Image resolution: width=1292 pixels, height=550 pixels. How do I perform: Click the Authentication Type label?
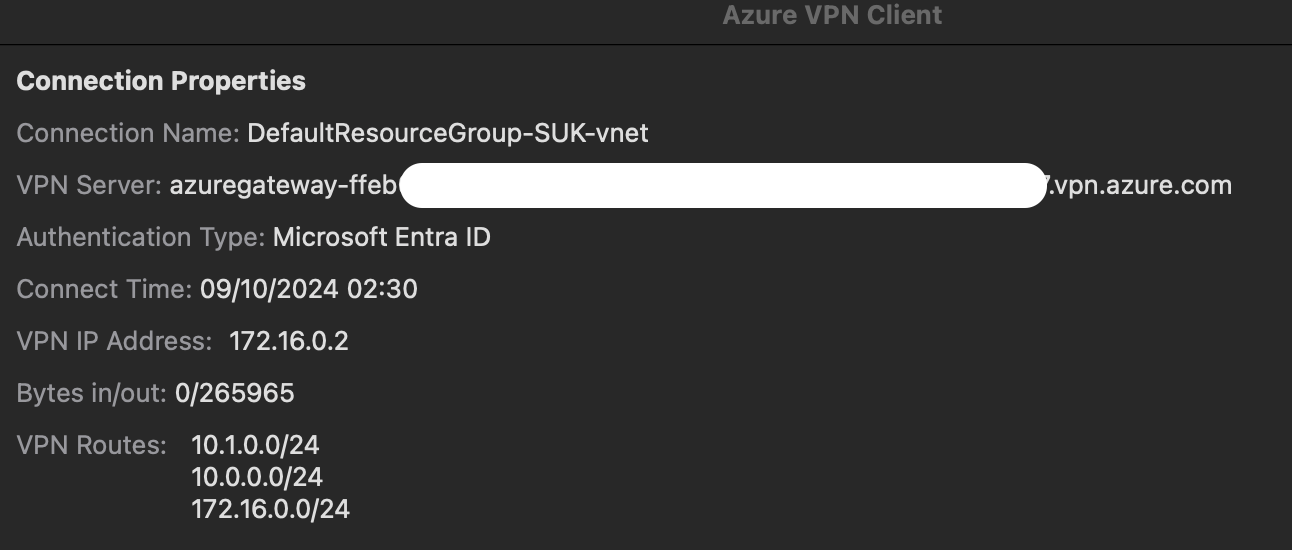[x=141, y=237]
